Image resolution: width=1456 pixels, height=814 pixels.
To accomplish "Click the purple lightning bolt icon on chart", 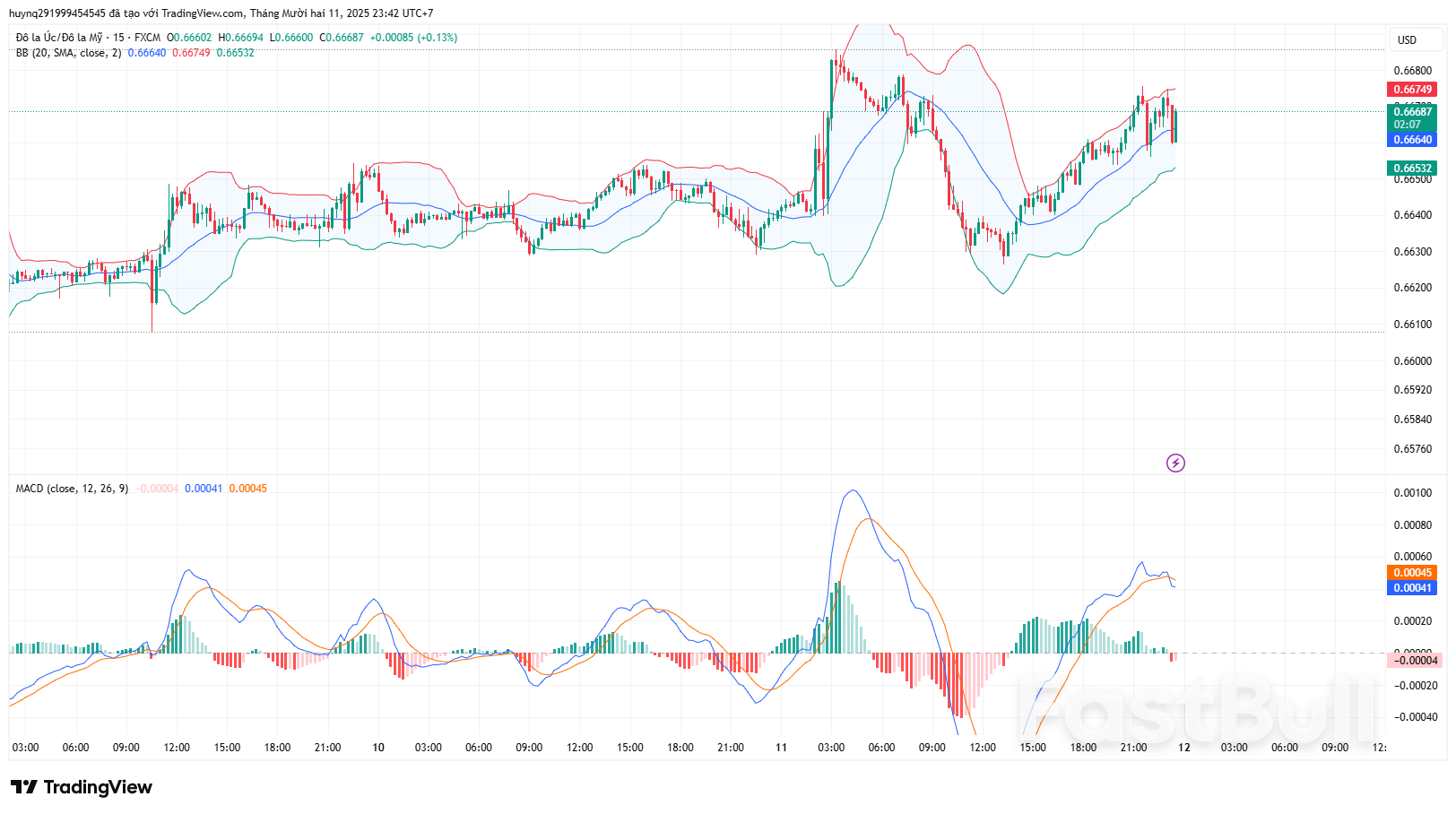I will coord(1174,464).
